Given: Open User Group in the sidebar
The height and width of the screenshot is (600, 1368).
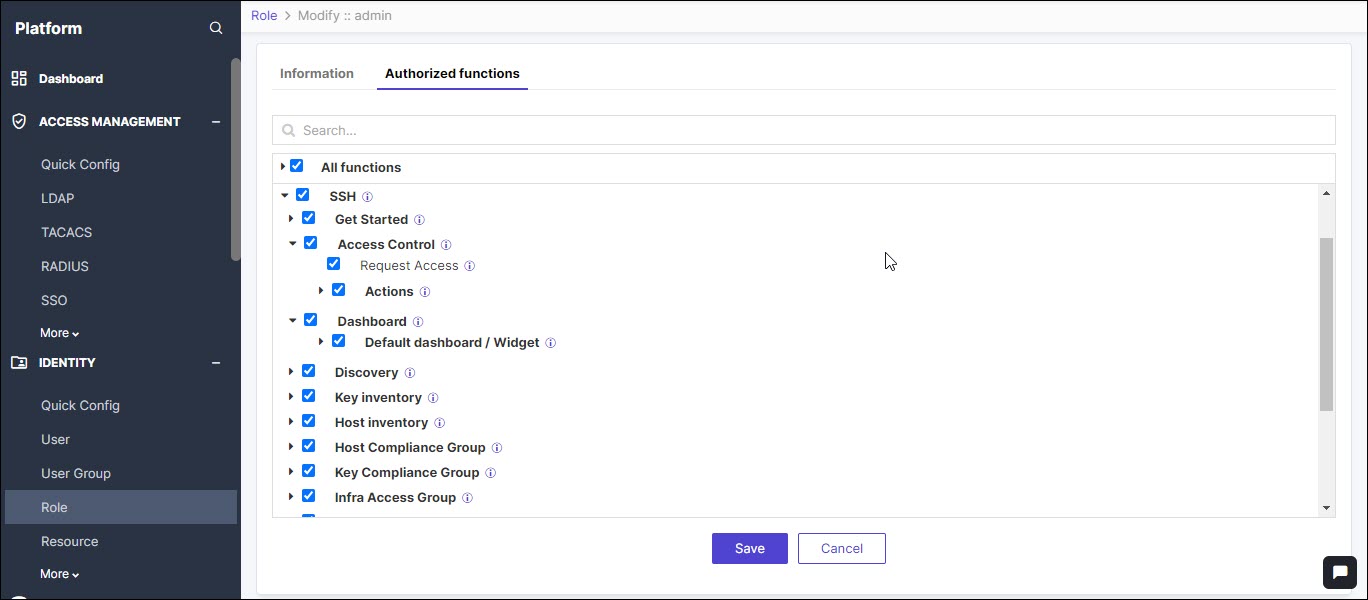Looking at the screenshot, I should pyautogui.click(x=76, y=473).
